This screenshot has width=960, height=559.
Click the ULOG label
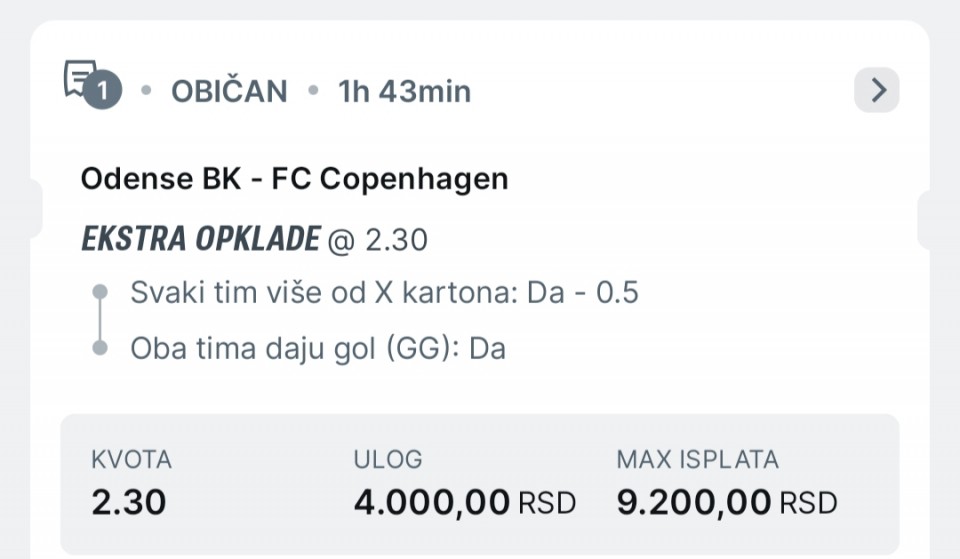click(388, 460)
